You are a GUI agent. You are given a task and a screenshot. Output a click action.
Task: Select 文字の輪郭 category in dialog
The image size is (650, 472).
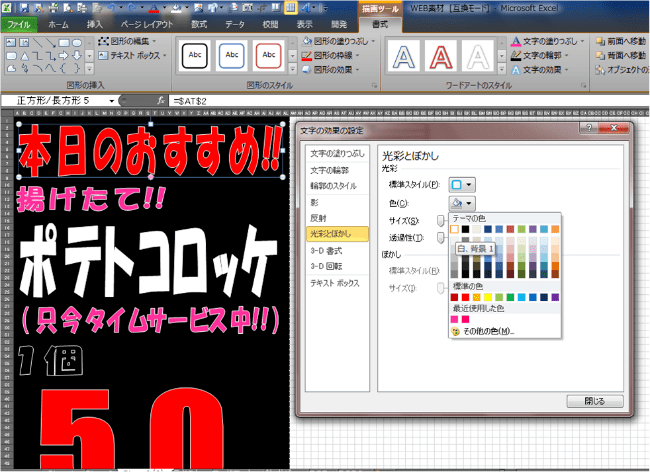pos(337,170)
